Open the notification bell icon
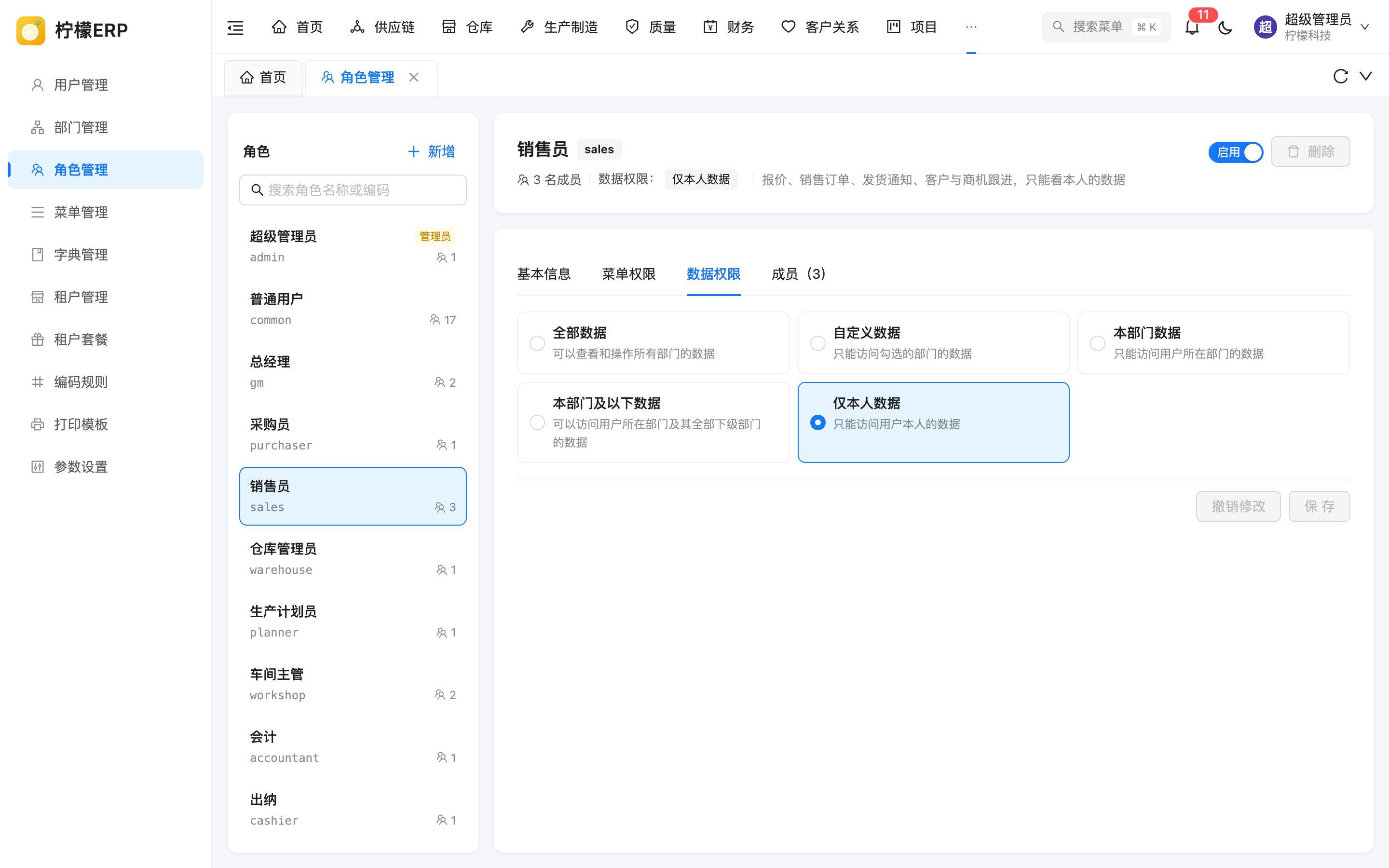1389x868 pixels. [x=1192, y=27]
